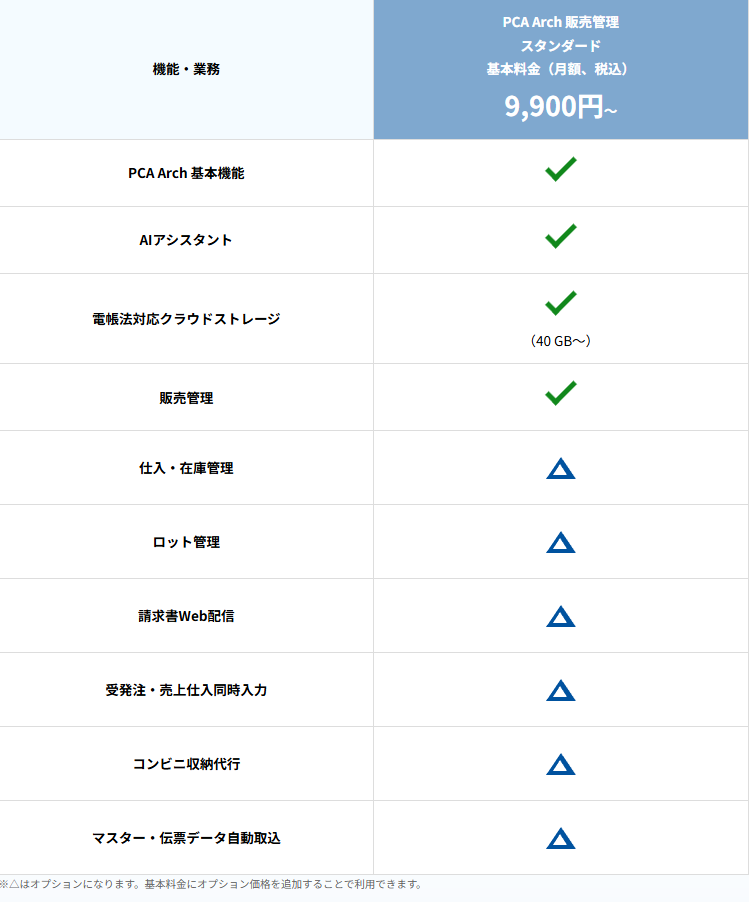The height and width of the screenshot is (902, 749).
Task: Select the 機能・業務 column header
Action: 186,69
